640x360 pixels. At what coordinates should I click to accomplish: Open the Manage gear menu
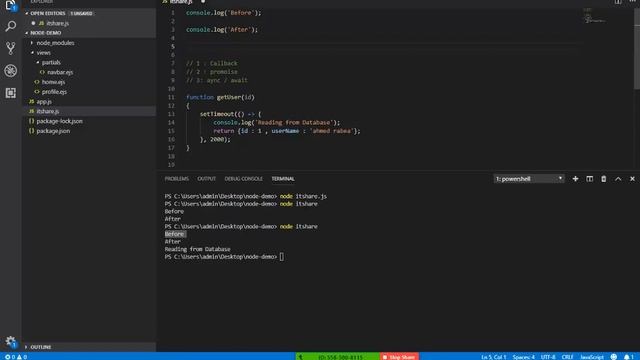click(11, 341)
